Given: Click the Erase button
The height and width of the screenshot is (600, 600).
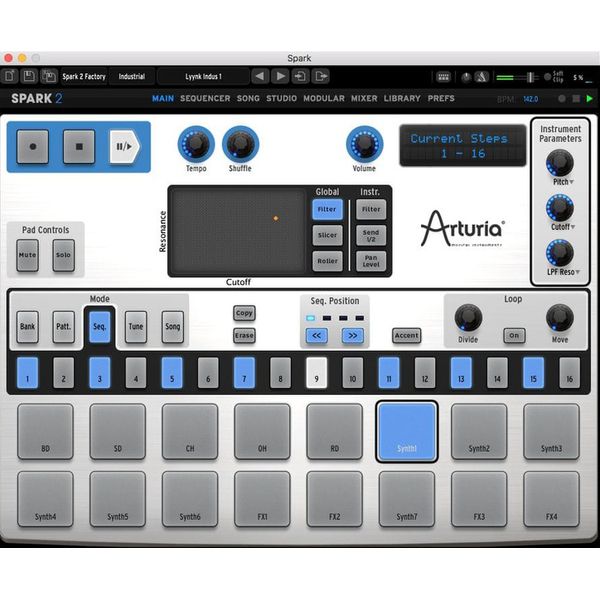Looking at the screenshot, I should 244,336.
